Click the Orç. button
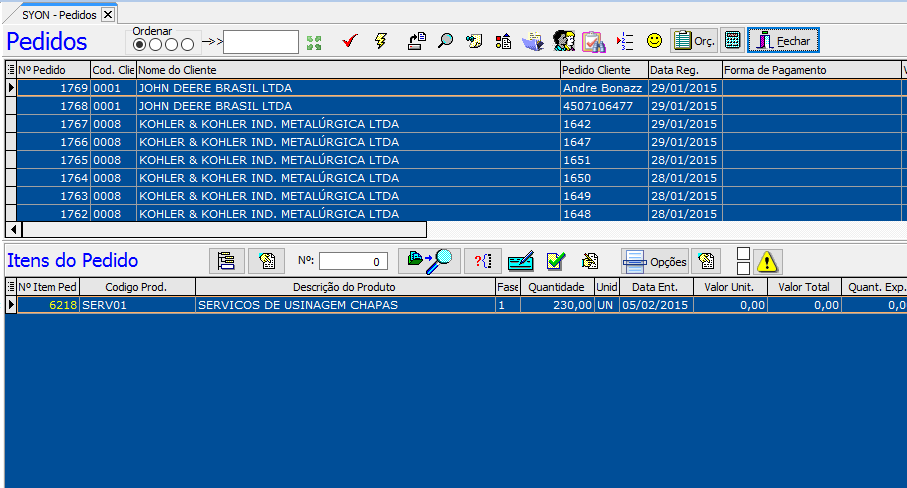The width and height of the screenshot is (907, 488). point(694,41)
